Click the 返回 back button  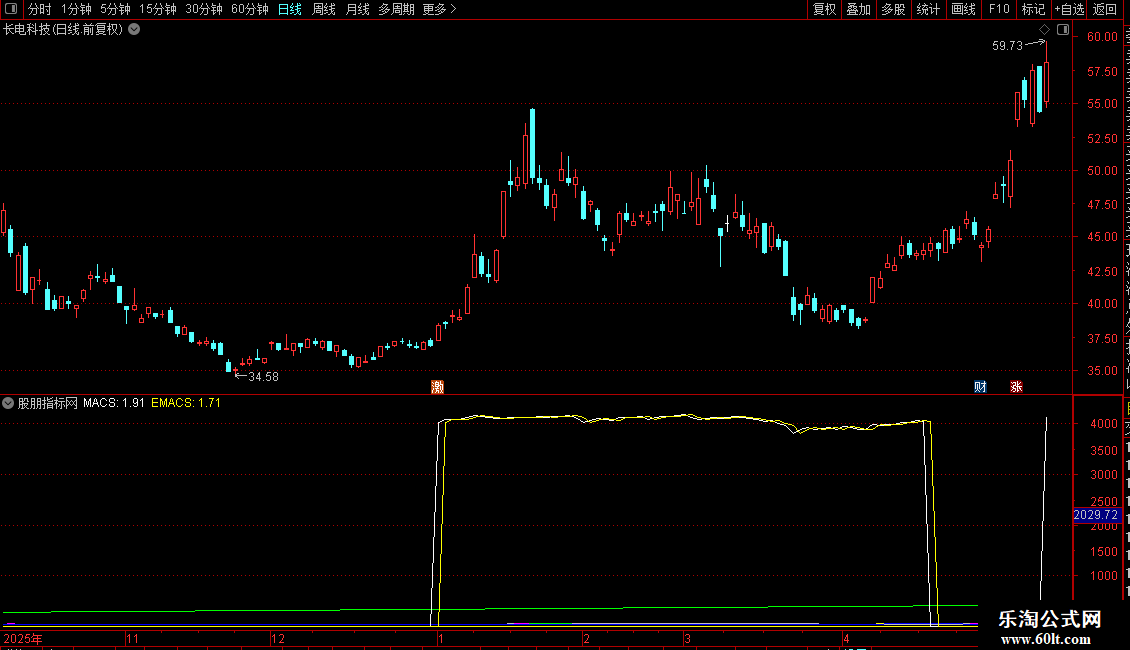(1105, 9)
